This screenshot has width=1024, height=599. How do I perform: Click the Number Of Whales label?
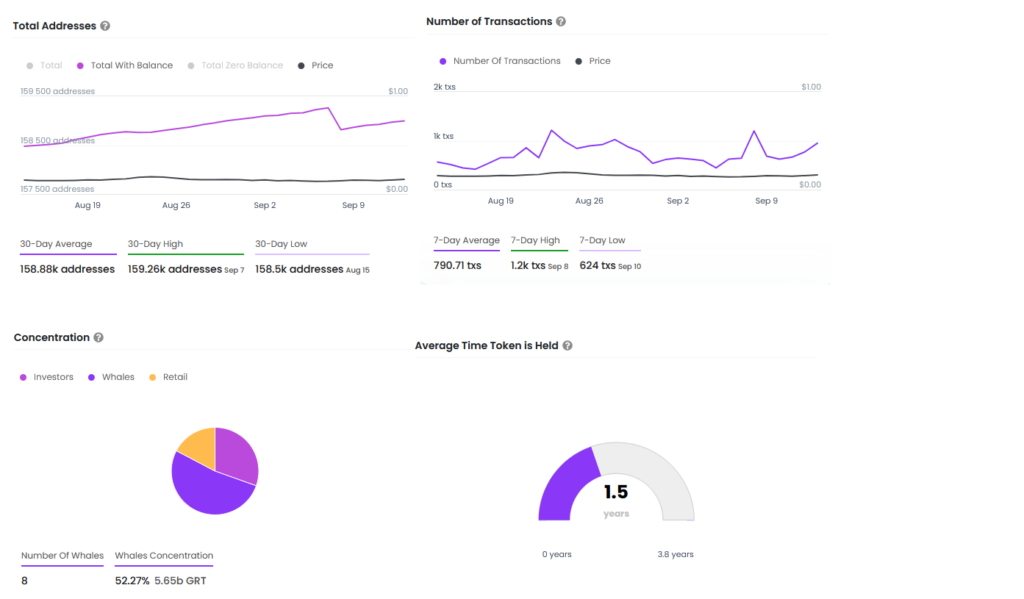coord(62,556)
